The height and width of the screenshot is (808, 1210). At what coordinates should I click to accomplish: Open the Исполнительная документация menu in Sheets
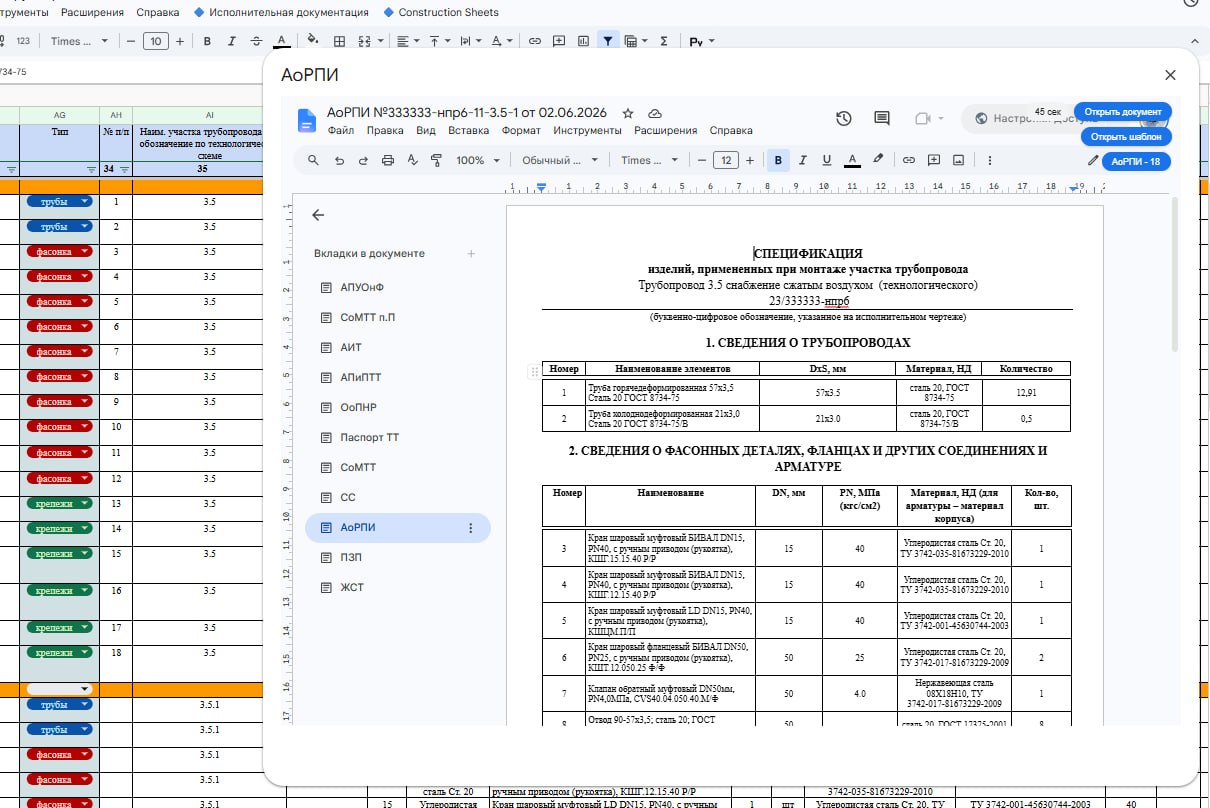click(x=281, y=12)
